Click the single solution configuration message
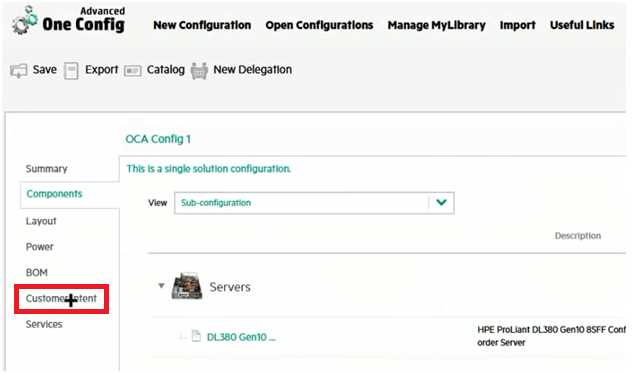The width and height of the screenshot is (639, 373). click(x=209, y=169)
